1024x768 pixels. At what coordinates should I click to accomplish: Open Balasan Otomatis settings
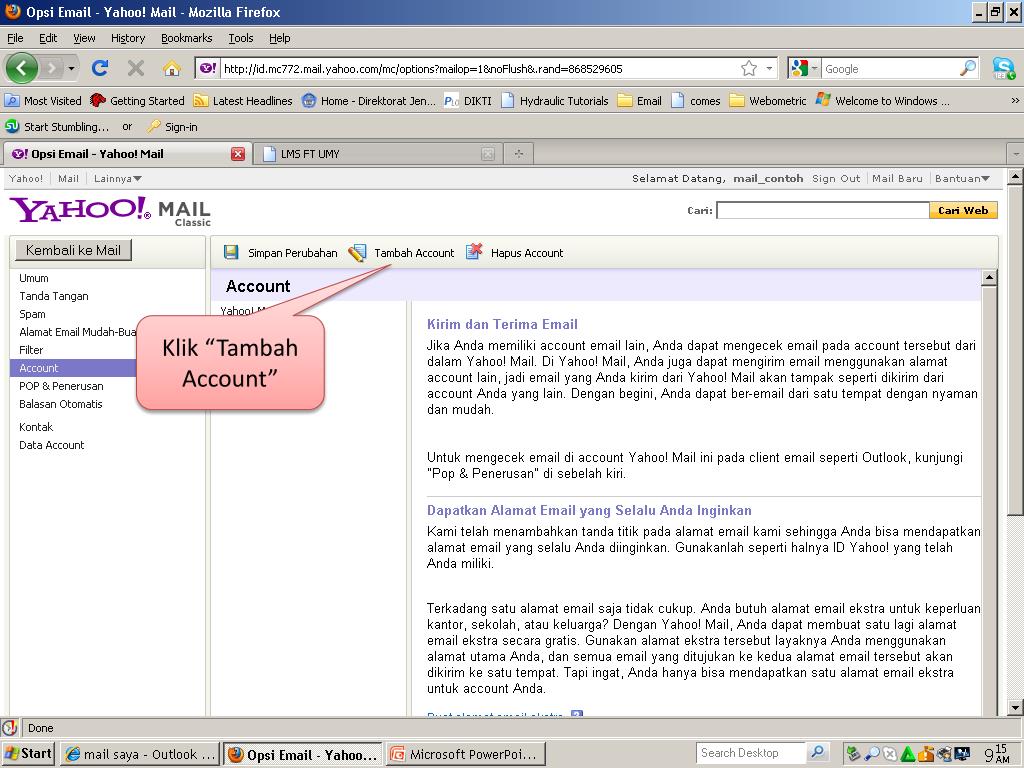click(x=61, y=404)
